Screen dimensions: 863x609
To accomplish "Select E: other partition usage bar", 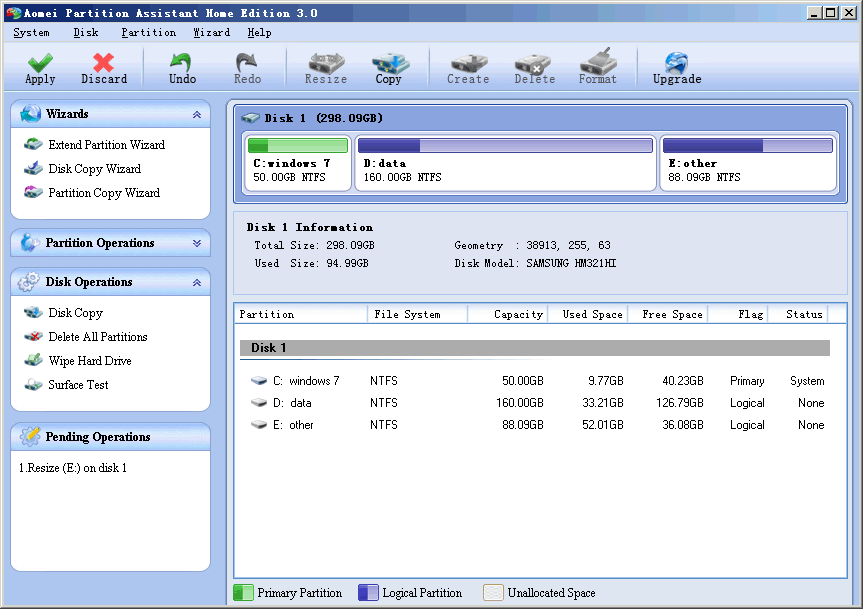I will [747, 145].
